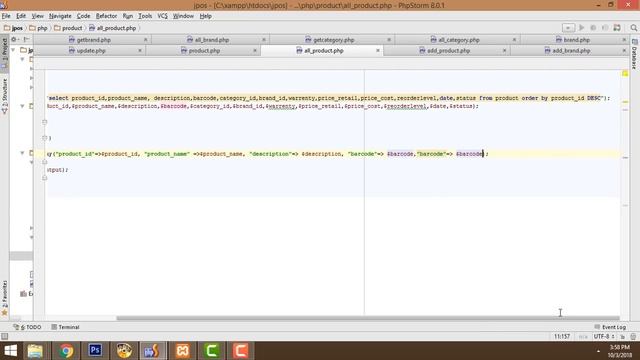Close the product.php tab
The image size is (640, 360).
255,51
